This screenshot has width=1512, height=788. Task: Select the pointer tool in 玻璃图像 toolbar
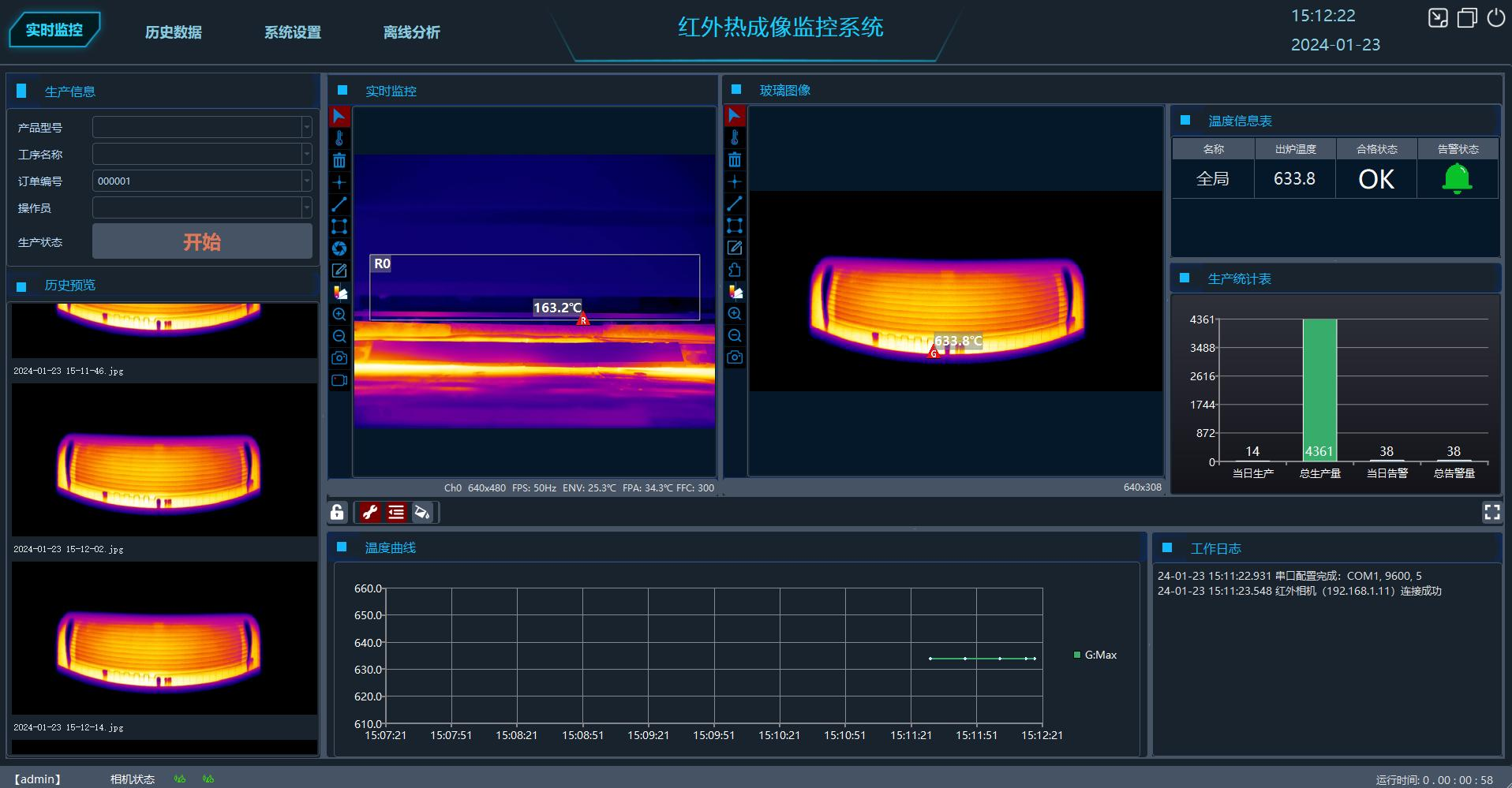tap(735, 116)
